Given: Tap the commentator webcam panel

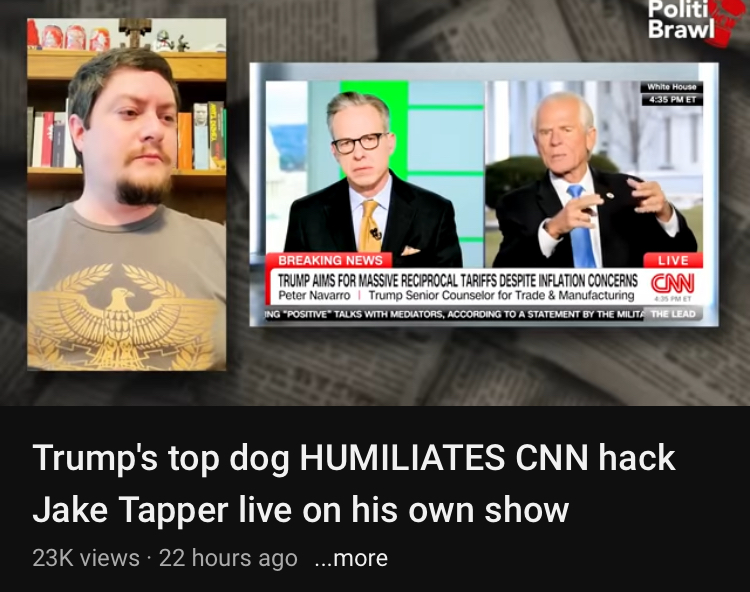Looking at the screenshot, I should (x=127, y=194).
